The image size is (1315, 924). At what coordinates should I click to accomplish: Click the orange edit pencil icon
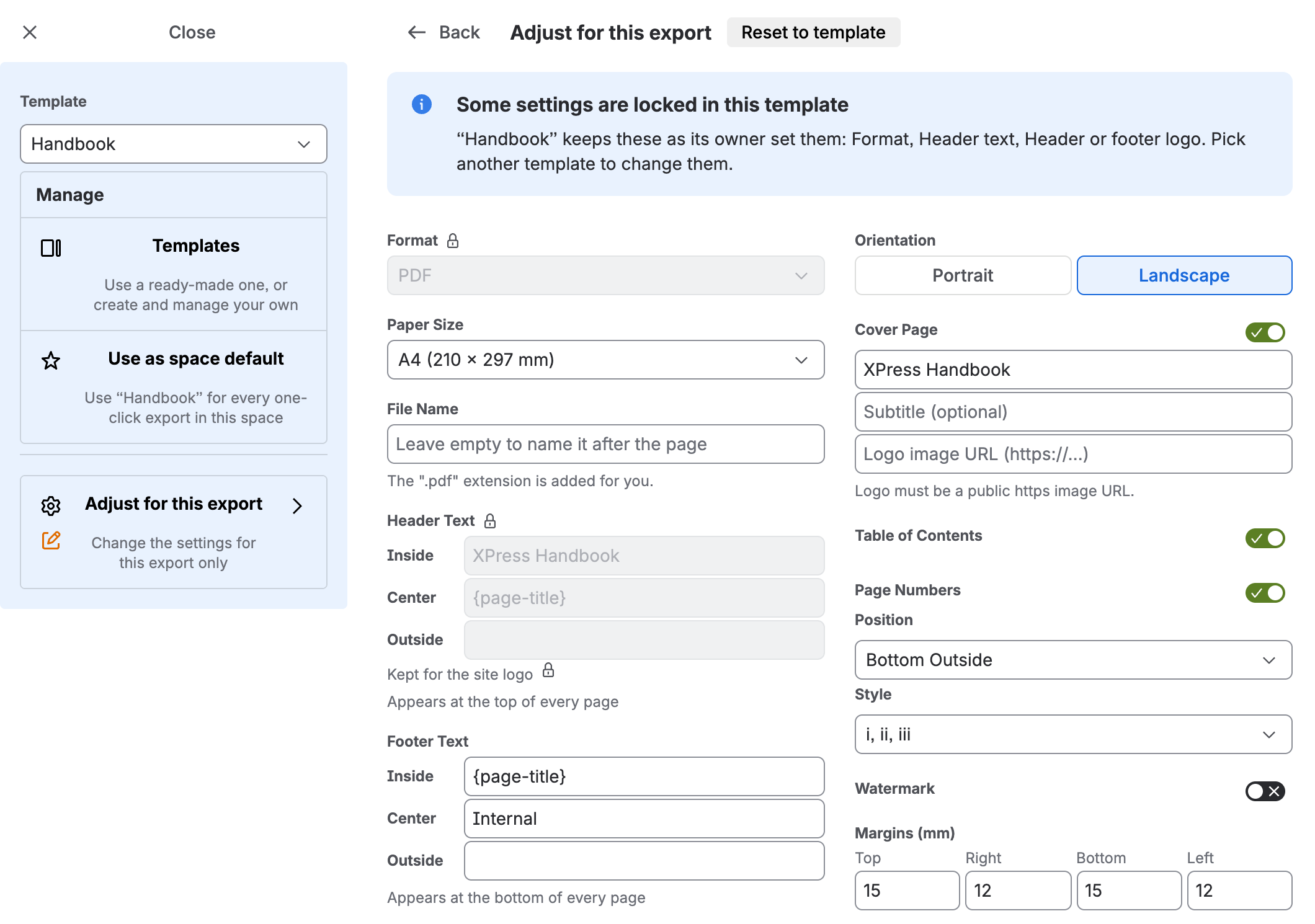pyautogui.click(x=51, y=540)
